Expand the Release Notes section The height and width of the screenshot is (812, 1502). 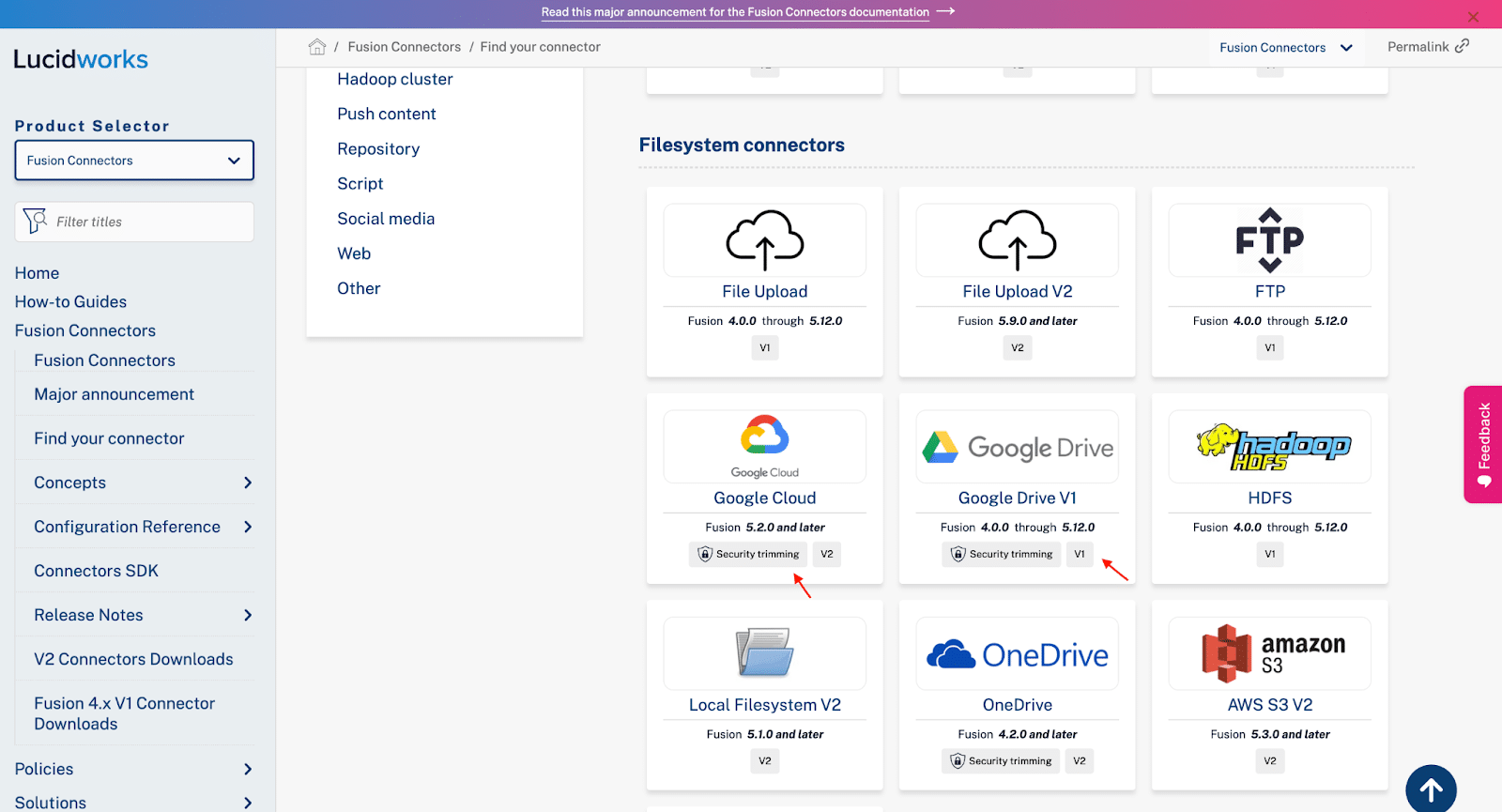248,615
